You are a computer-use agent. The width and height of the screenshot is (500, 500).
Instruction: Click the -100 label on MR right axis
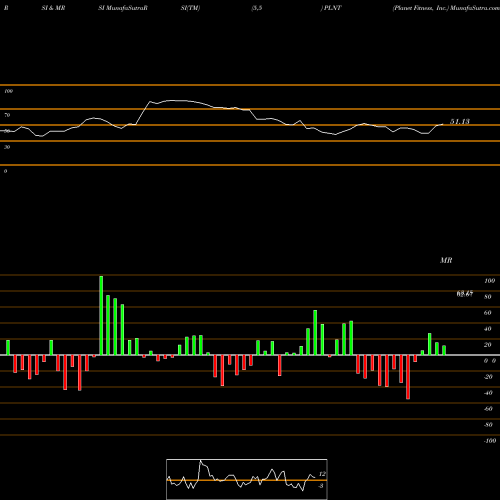point(490,441)
